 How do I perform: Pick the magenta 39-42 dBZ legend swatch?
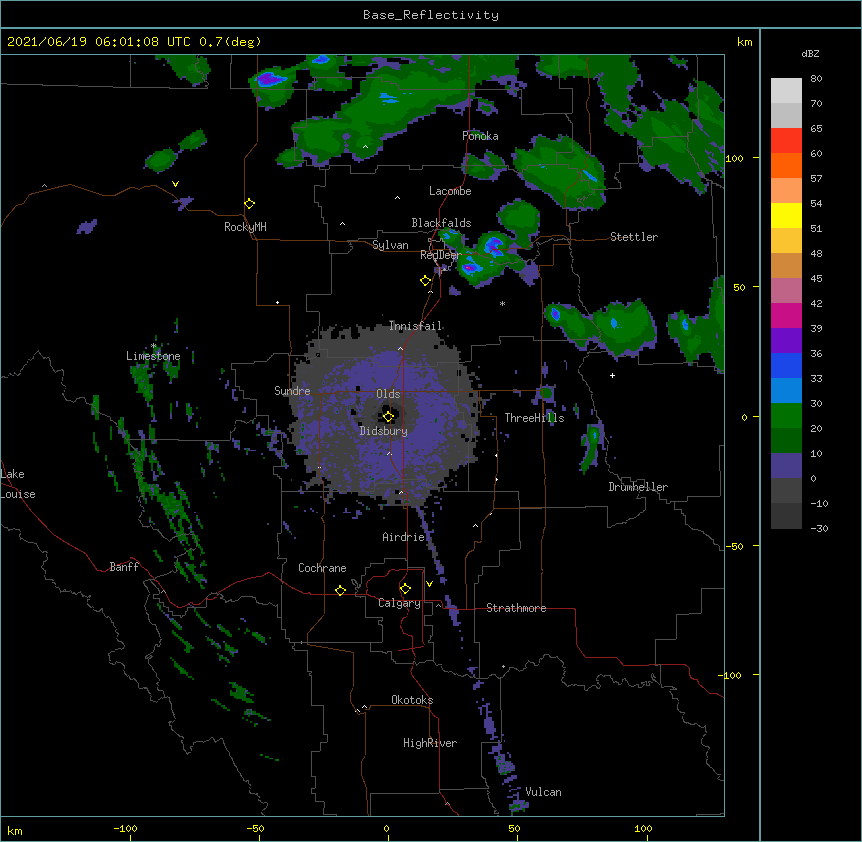pos(786,315)
